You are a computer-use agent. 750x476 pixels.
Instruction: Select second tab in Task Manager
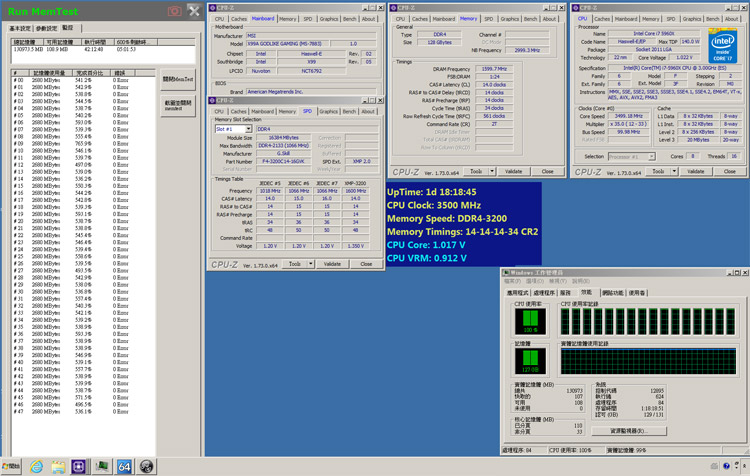pos(544,293)
